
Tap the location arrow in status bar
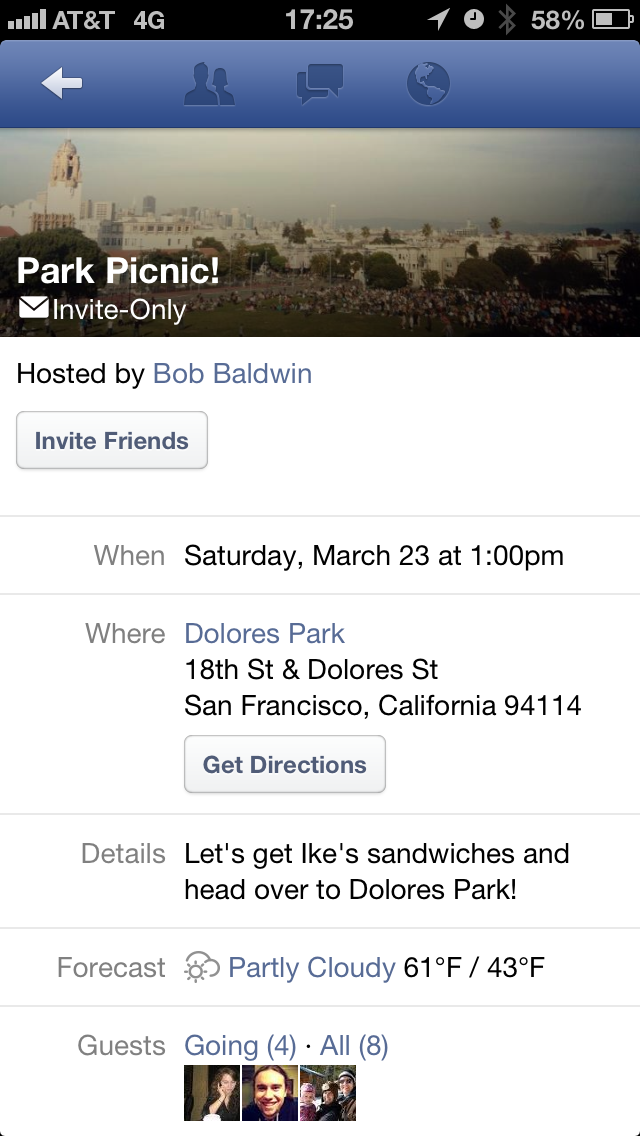pos(438,19)
